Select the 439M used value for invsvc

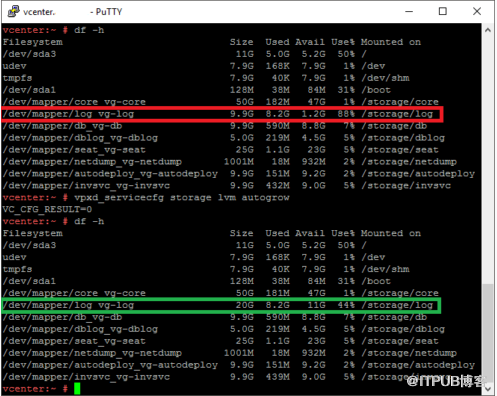tap(277, 377)
